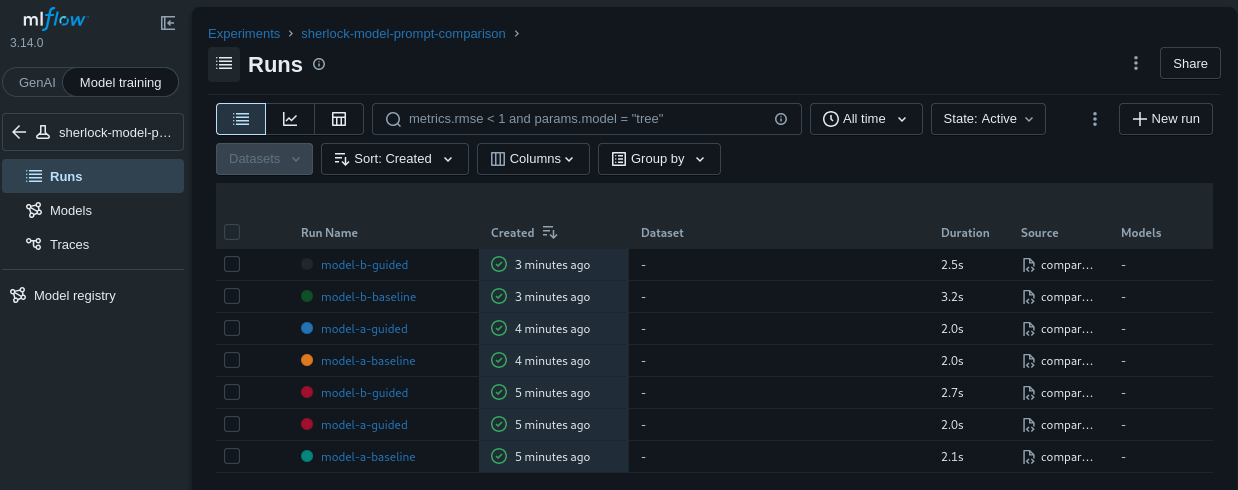Open Runs in the sidebar
The height and width of the screenshot is (490, 1238).
pos(93,176)
